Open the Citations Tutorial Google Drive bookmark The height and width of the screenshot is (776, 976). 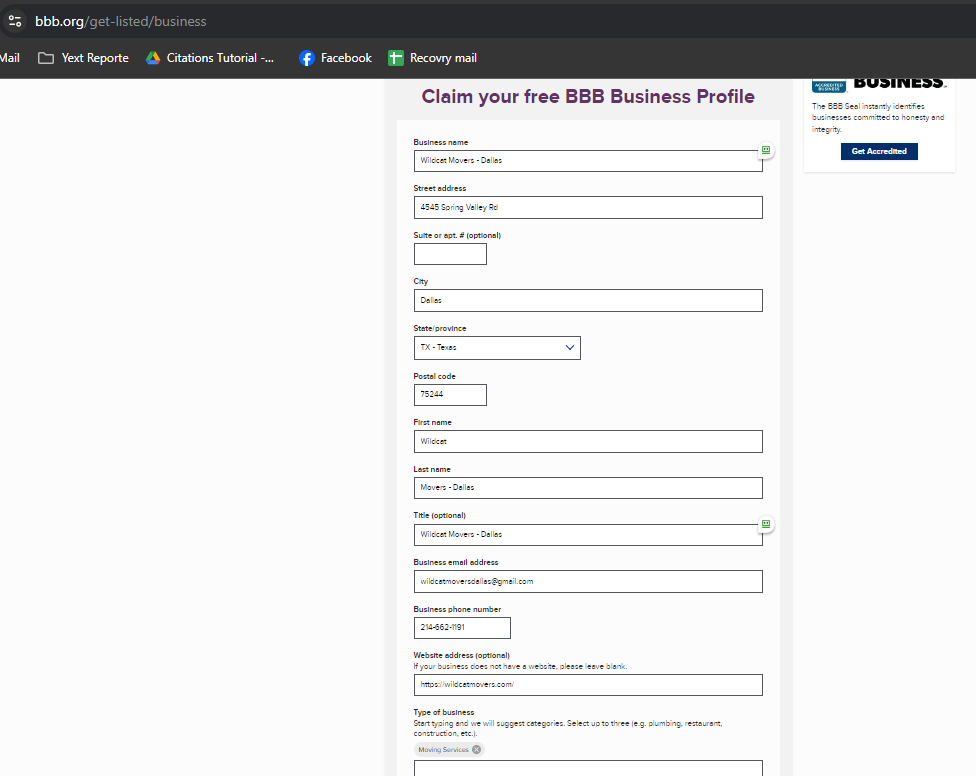pos(210,58)
